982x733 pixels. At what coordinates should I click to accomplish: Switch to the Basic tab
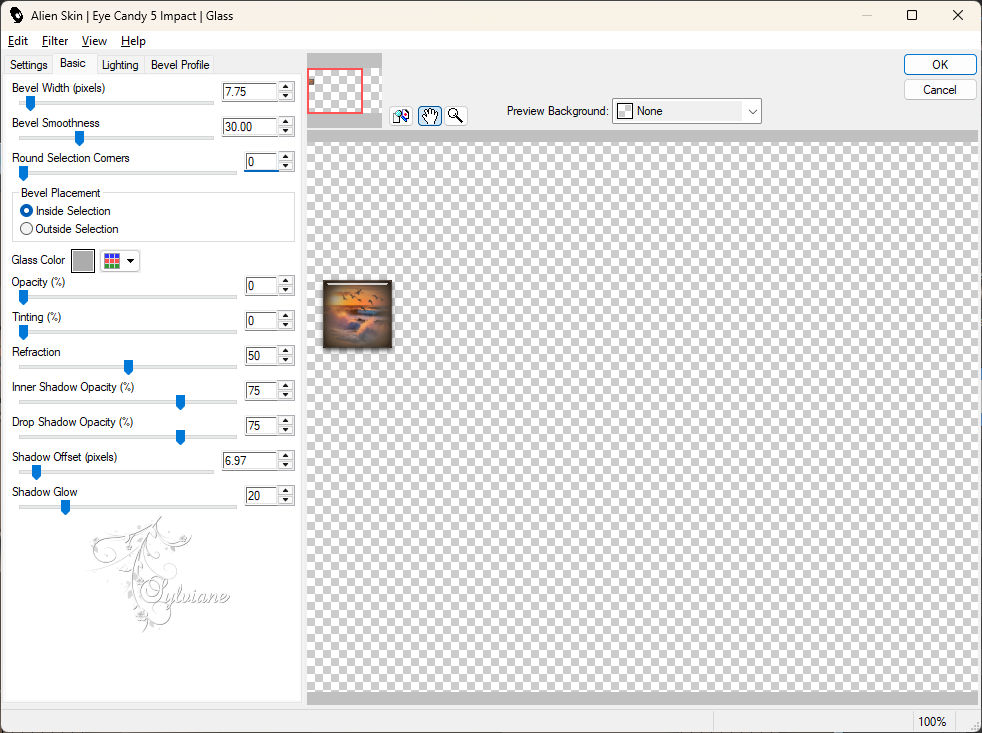click(73, 63)
